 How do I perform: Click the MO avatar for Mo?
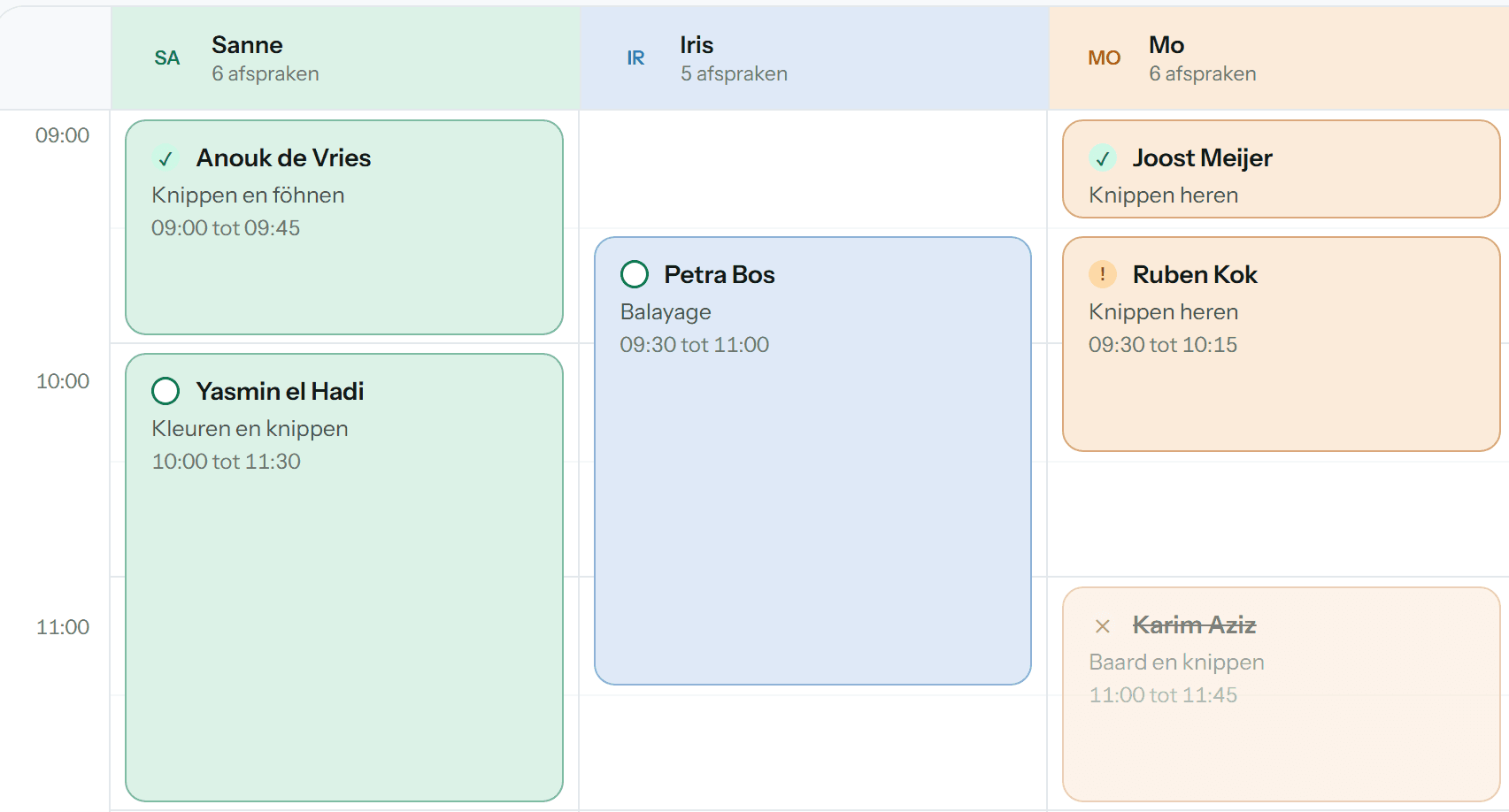(x=1105, y=58)
